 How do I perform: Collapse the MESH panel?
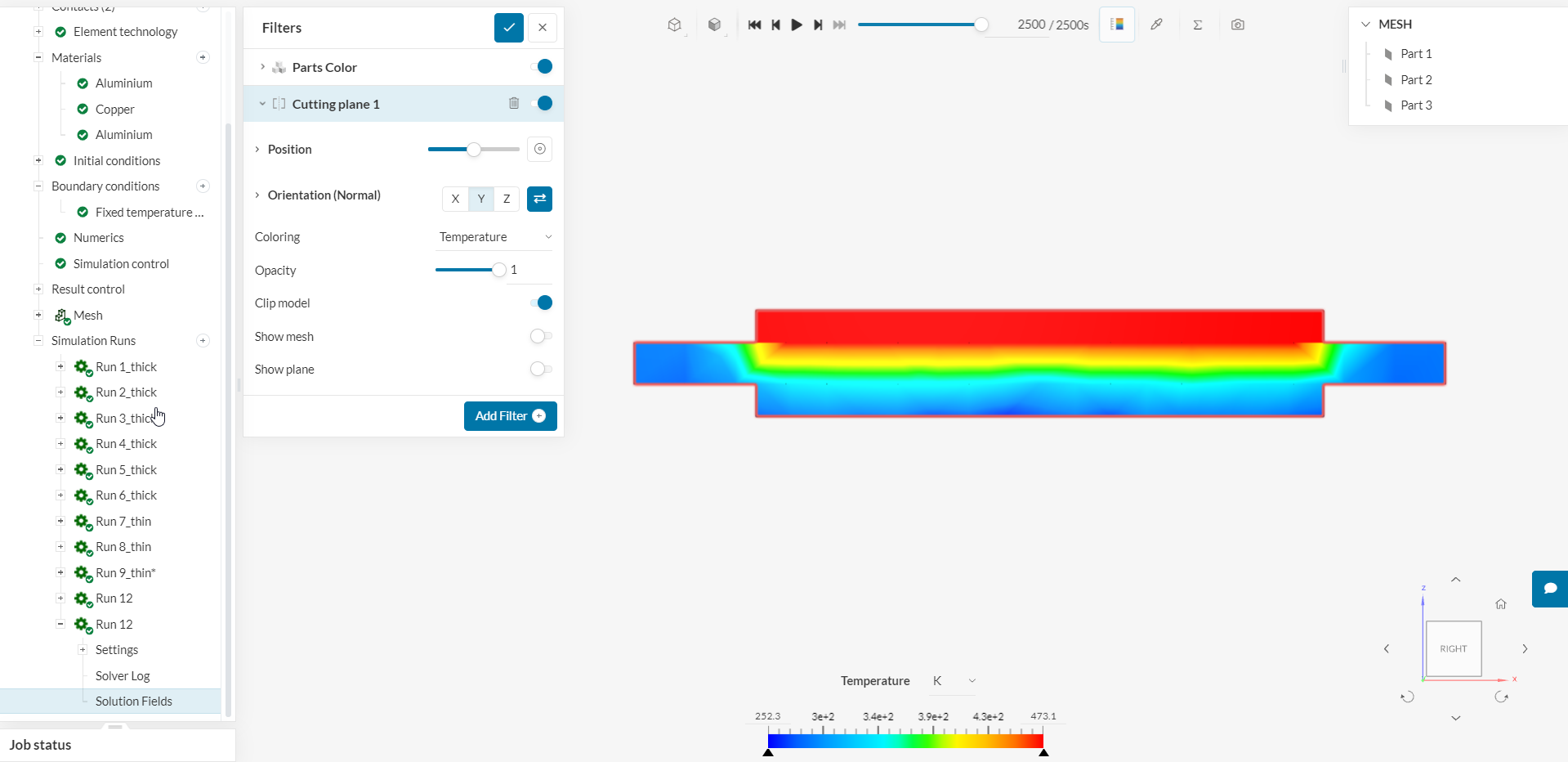pos(1365,24)
